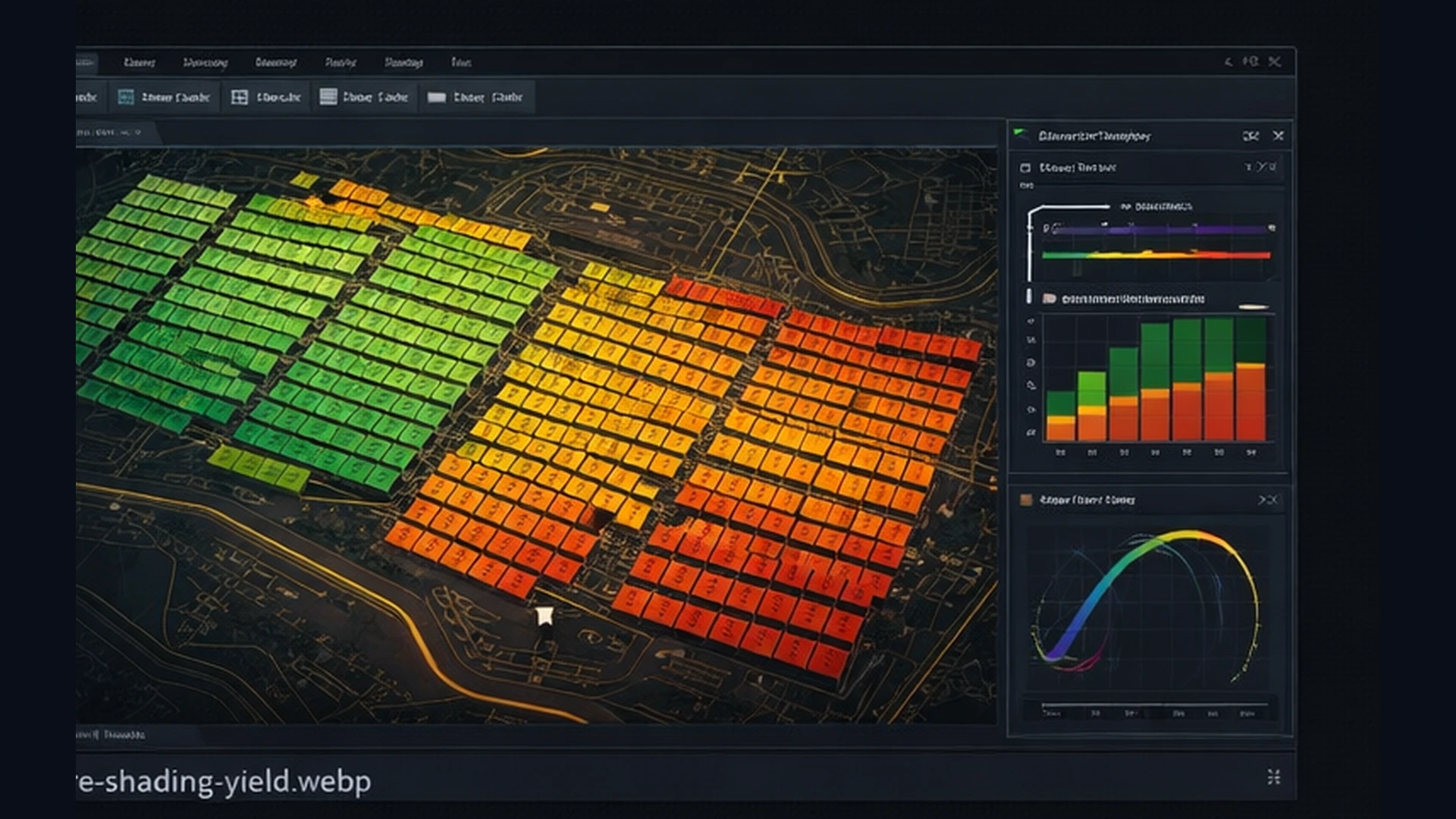Select the square layer icon in the panel header row

[1026, 168]
